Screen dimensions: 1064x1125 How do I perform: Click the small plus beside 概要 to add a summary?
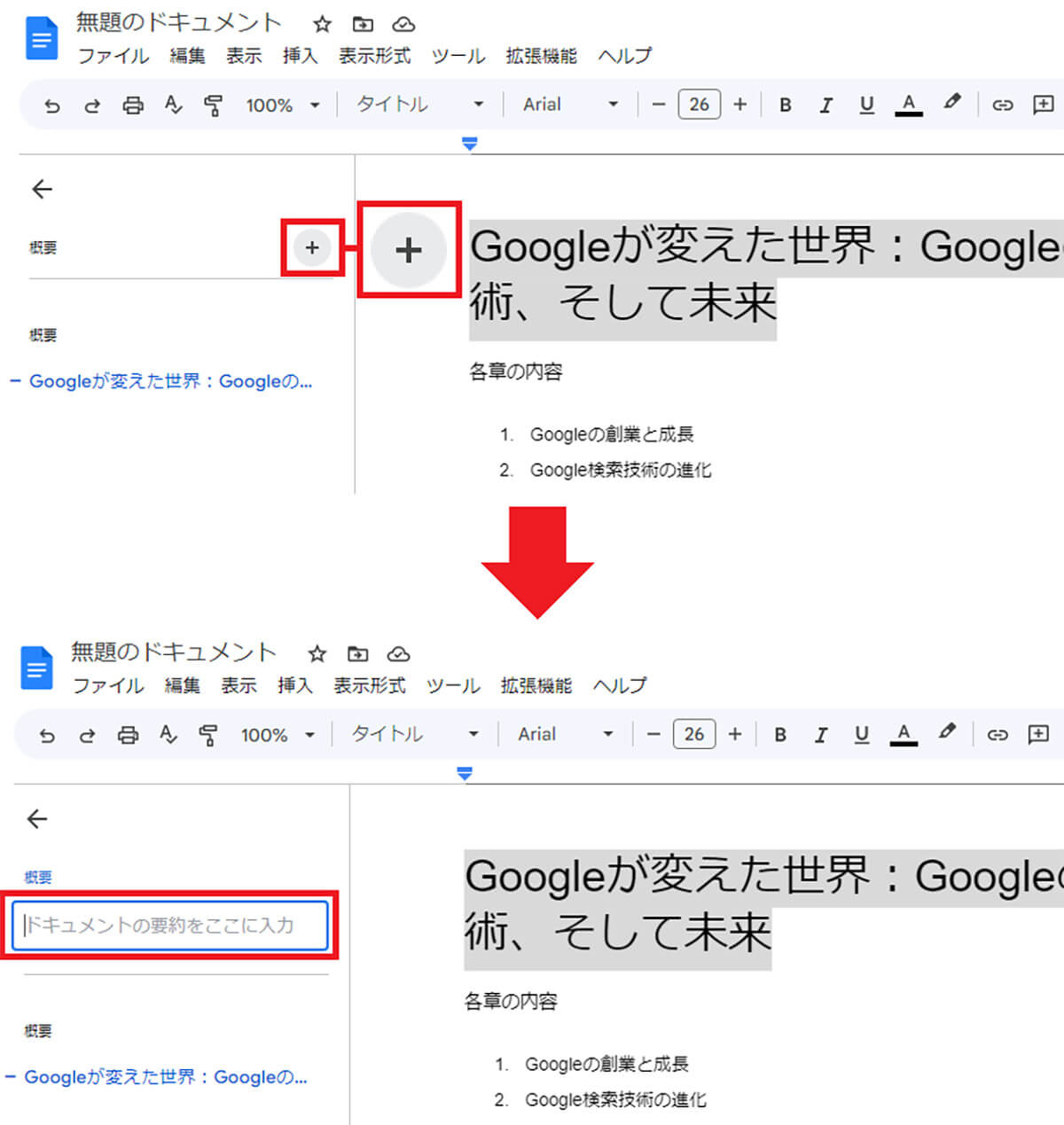pyautogui.click(x=312, y=247)
